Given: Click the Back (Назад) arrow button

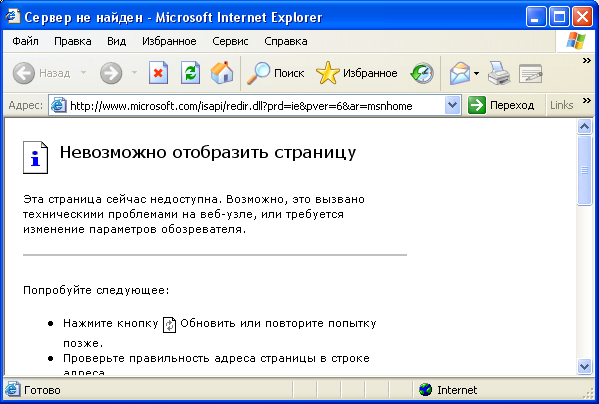Looking at the screenshot, I should pyautogui.click(x=41, y=73).
